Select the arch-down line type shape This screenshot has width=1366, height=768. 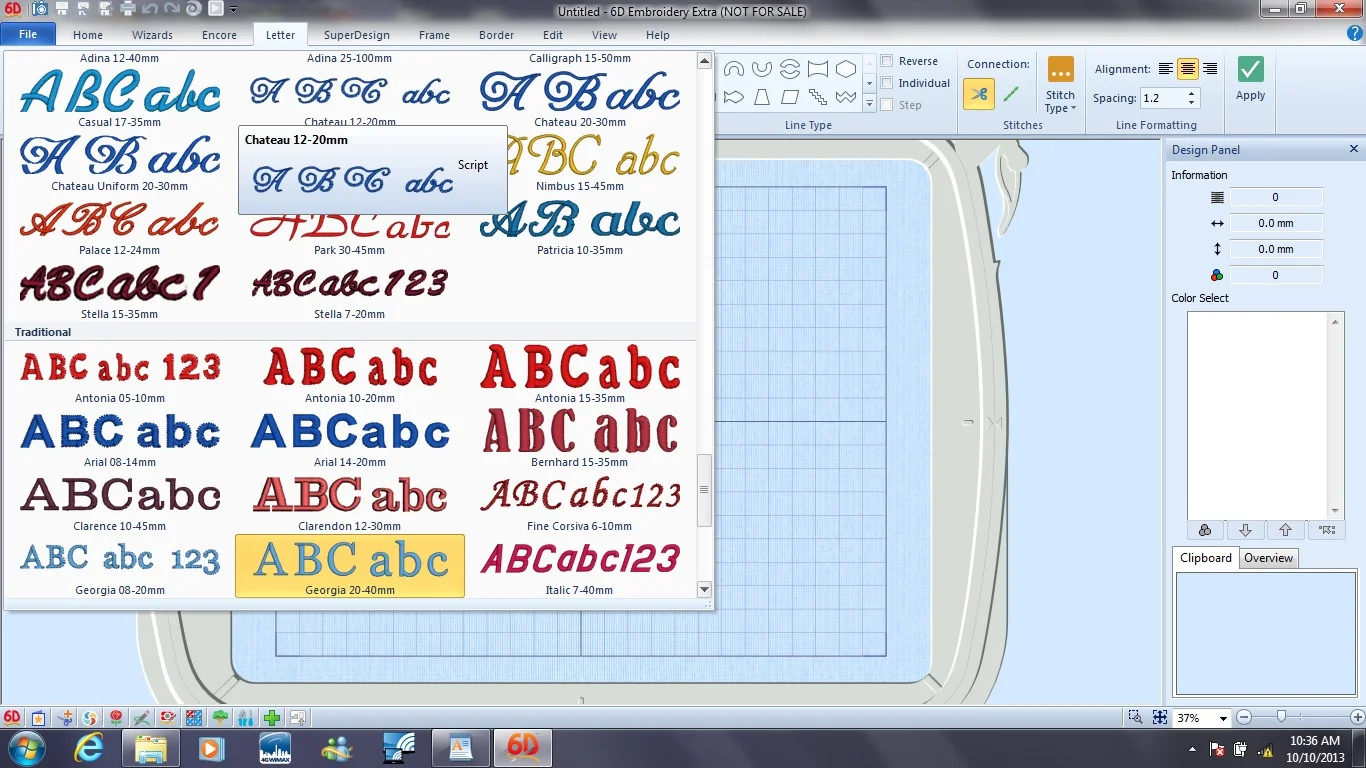pyautogui.click(x=762, y=69)
